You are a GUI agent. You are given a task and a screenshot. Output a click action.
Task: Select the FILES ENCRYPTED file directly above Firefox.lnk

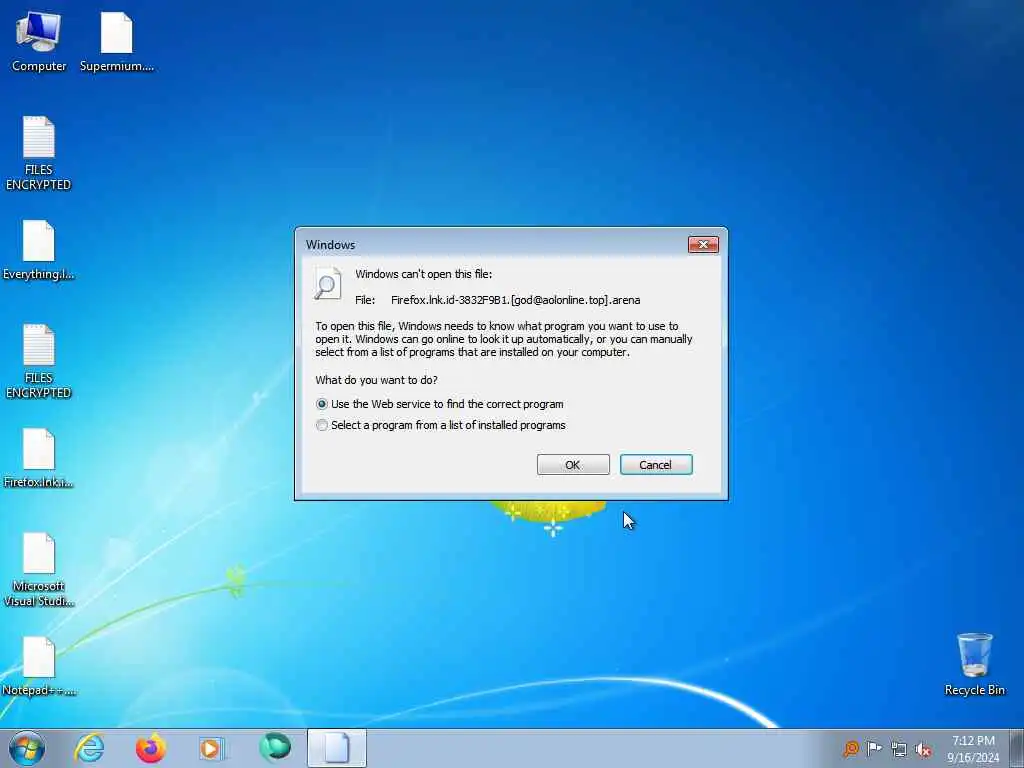[39, 361]
